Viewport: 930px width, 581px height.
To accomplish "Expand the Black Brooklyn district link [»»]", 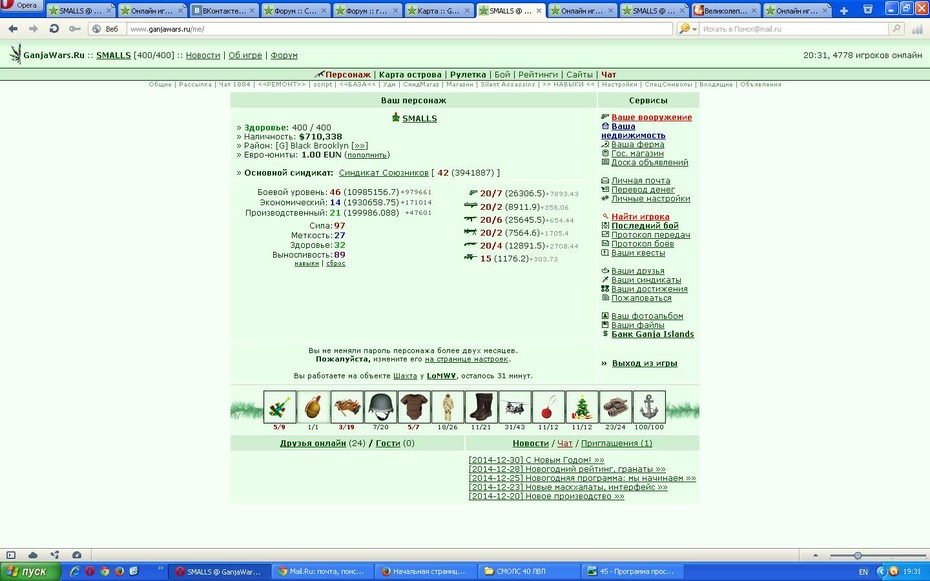I will coord(359,146).
